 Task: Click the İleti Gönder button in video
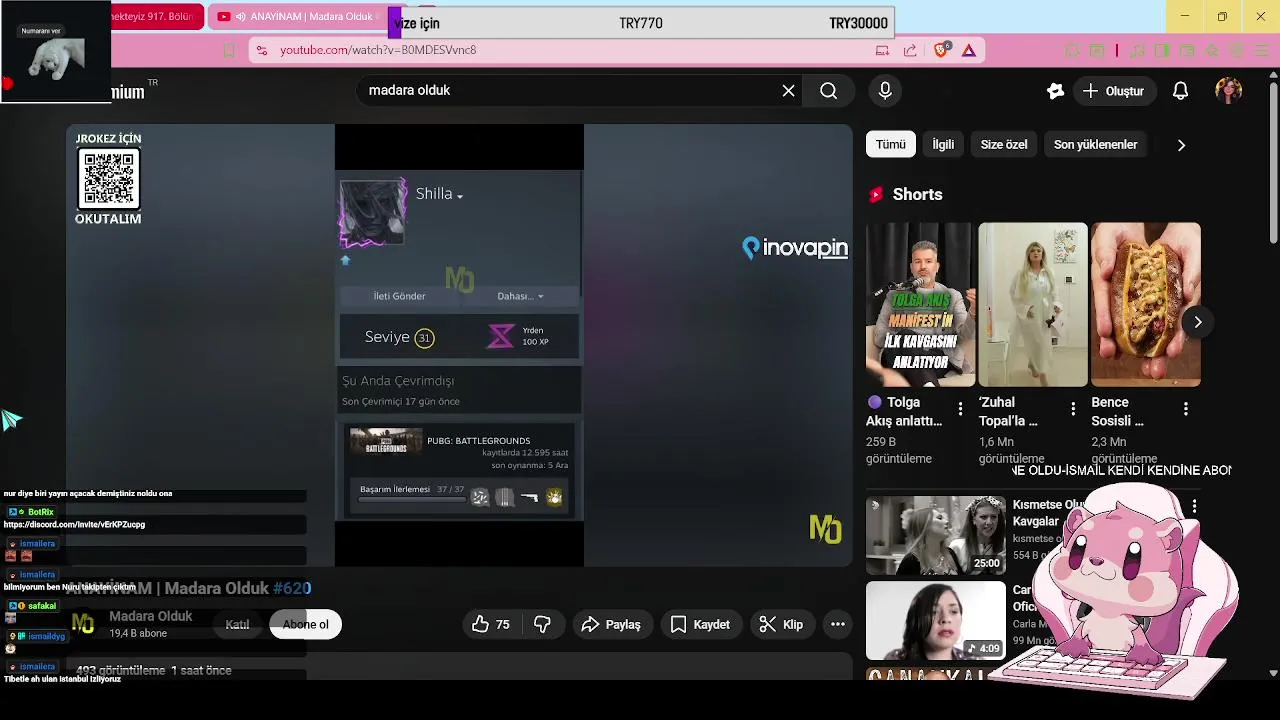click(x=399, y=296)
